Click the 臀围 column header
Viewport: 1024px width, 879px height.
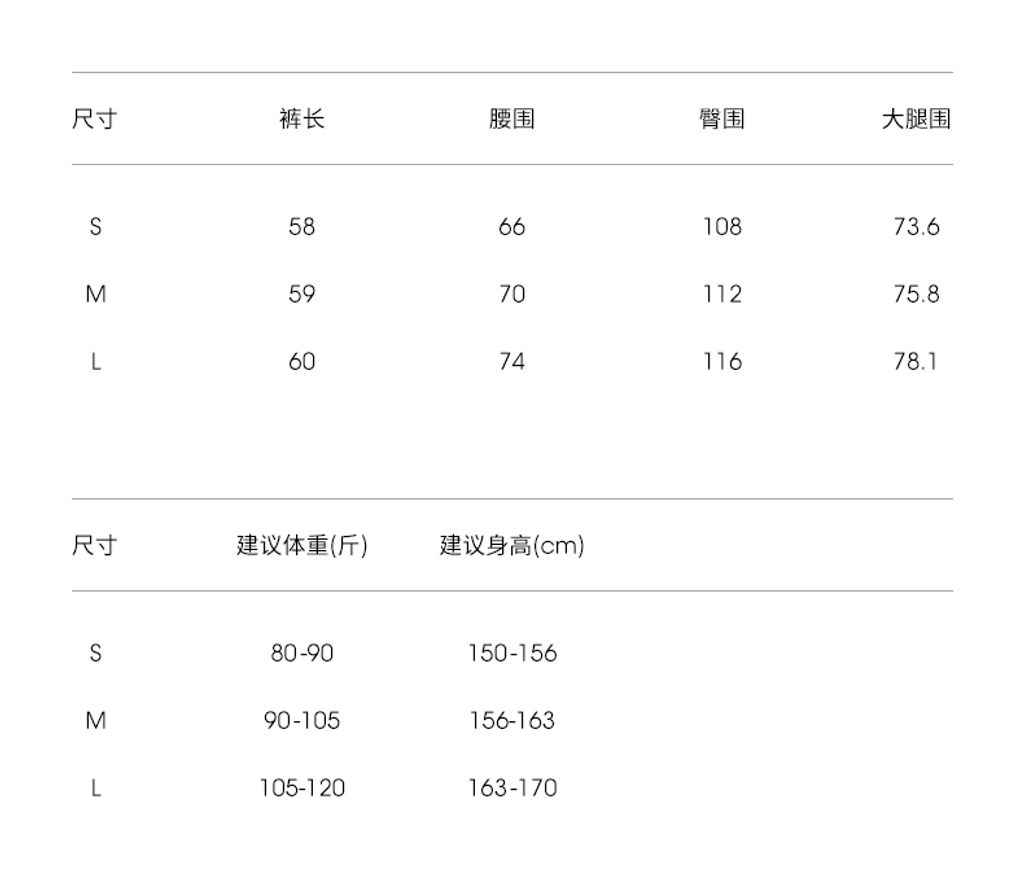tap(722, 119)
